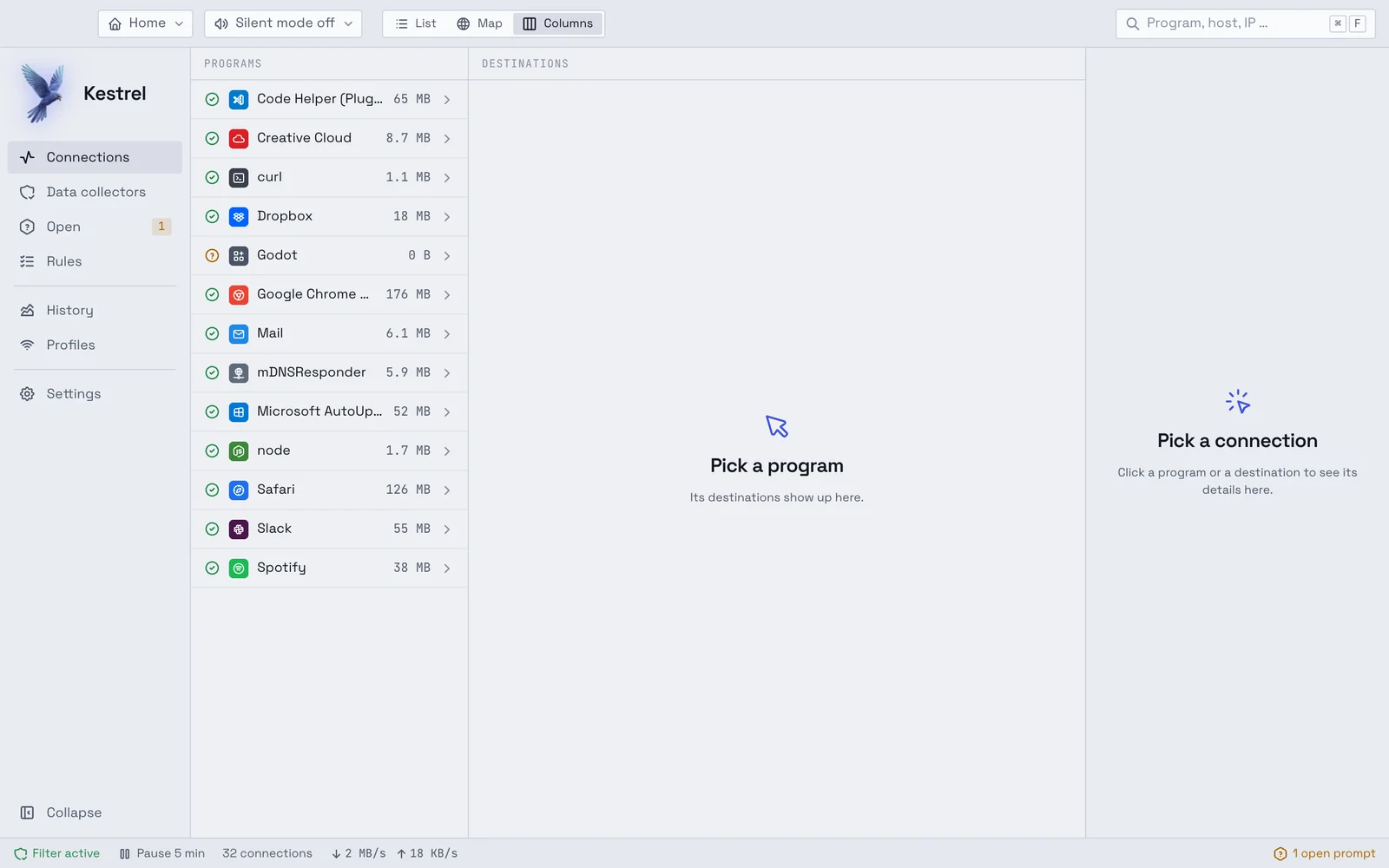Click Pause 5 min in status bar
The width and height of the screenshot is (1389, 868).
pyautogui.click(x=161, y=854)
